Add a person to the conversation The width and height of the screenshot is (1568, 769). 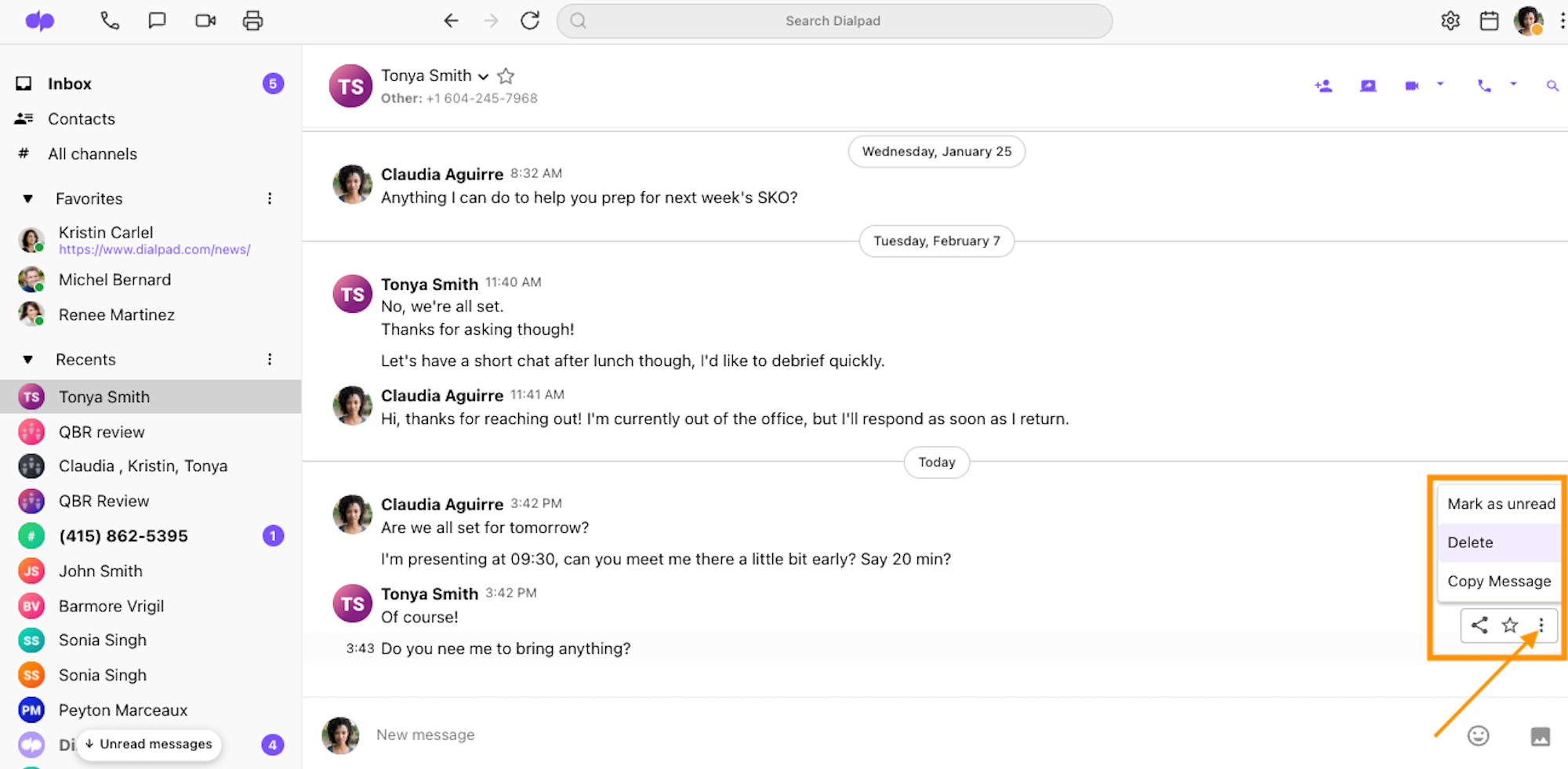[x=1323, y=86]
